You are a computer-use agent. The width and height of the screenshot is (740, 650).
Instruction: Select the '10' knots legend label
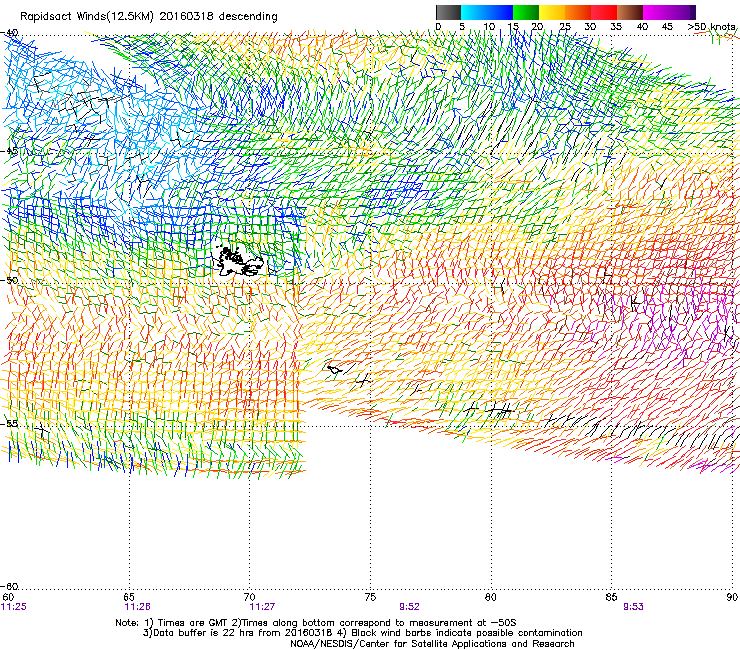489,27
